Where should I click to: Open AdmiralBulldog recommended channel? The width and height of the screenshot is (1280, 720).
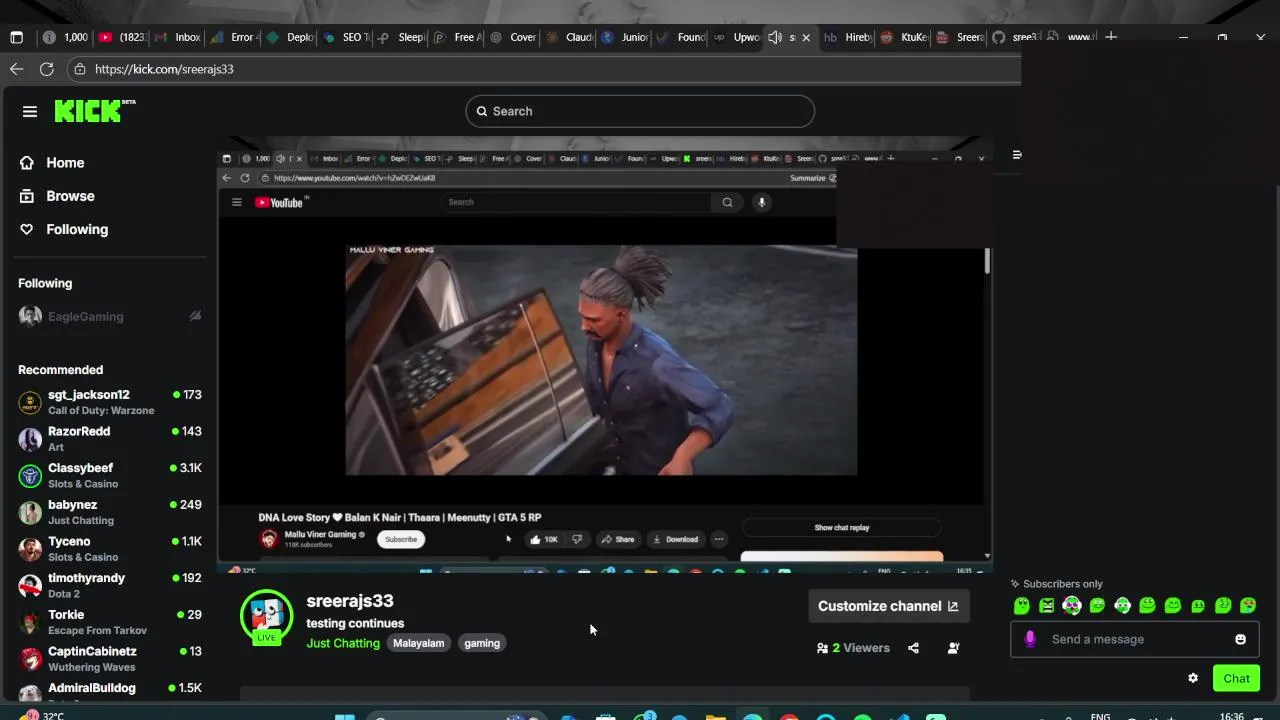pos(110,691)
